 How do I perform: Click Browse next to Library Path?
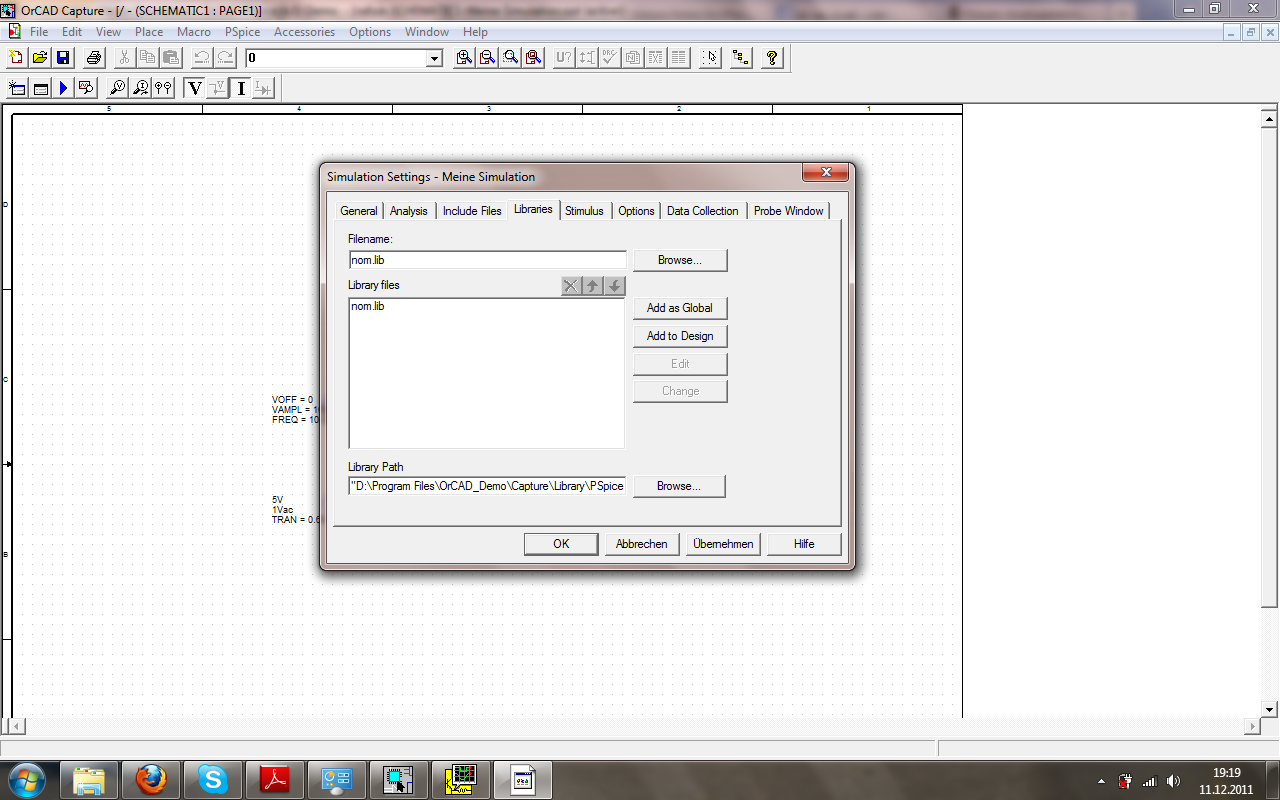pyautogui.click(x=679, y=486)
